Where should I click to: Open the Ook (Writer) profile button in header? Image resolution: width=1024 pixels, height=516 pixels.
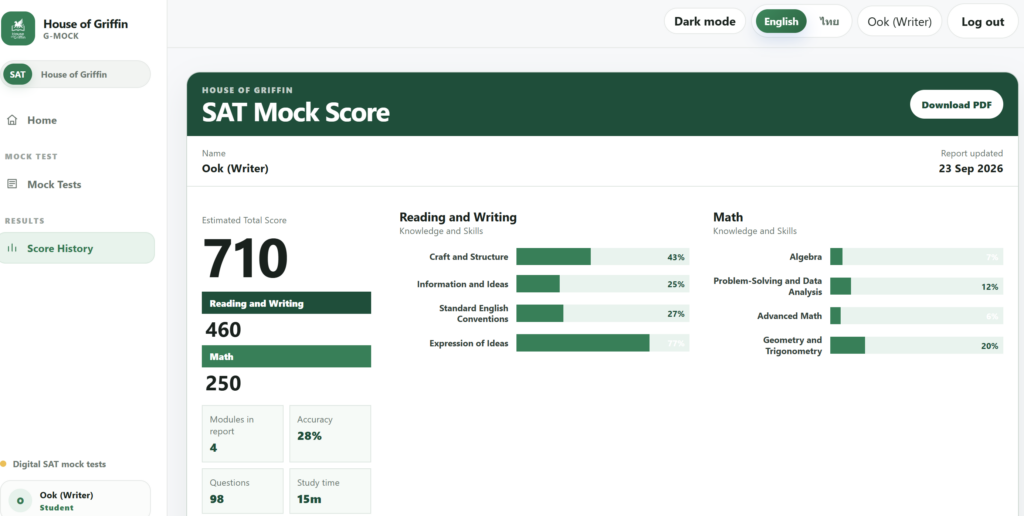coord(899,22)
